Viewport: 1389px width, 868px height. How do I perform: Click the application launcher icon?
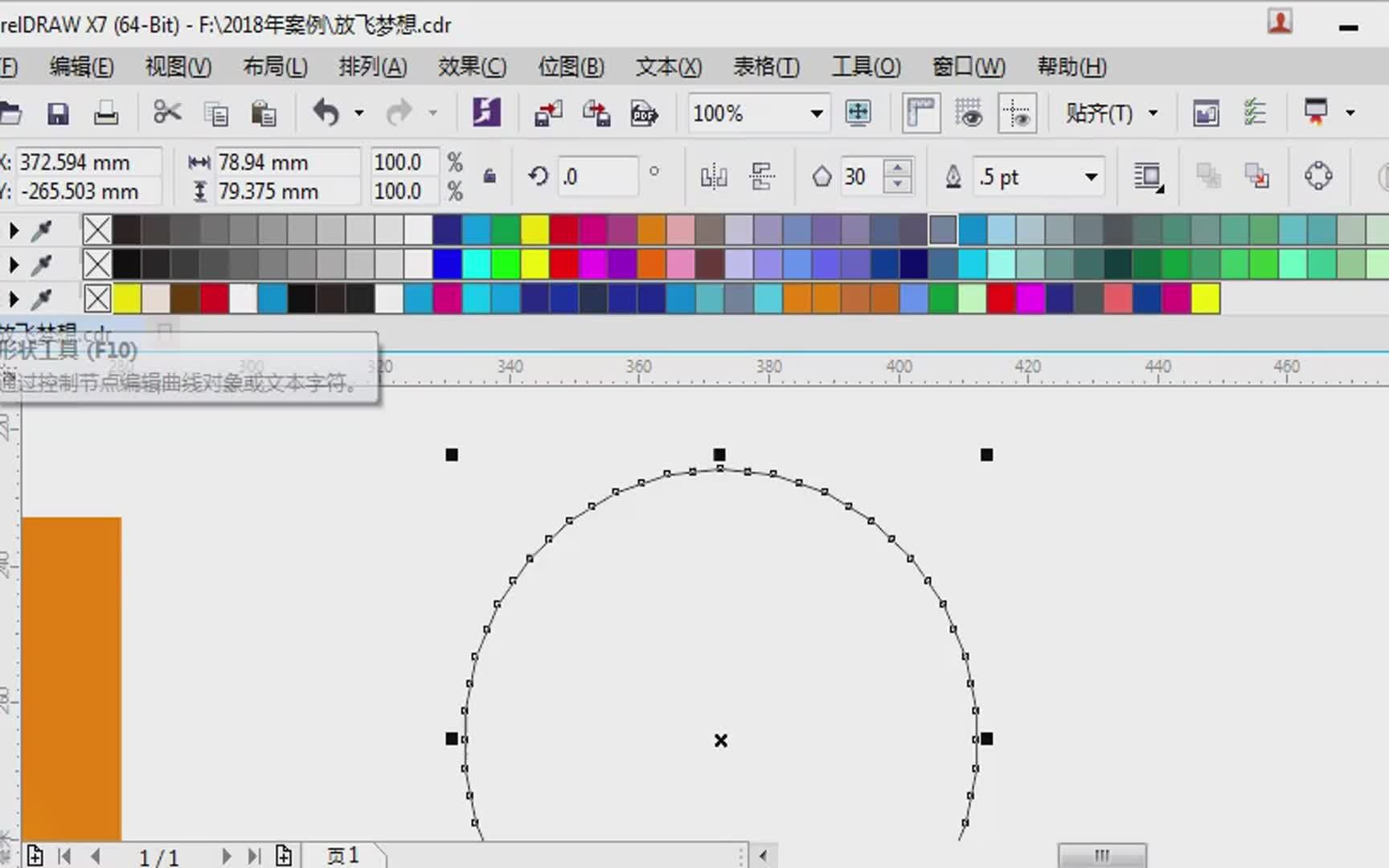point(1316,113)
